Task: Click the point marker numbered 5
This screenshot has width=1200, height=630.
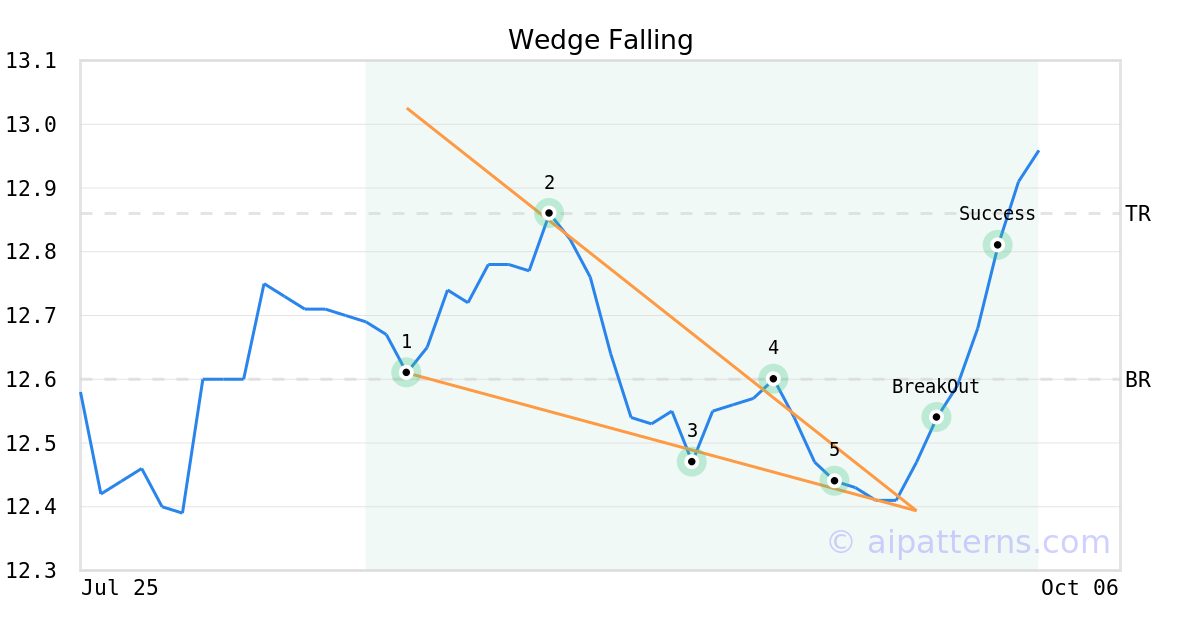Action: coord(834,481)
